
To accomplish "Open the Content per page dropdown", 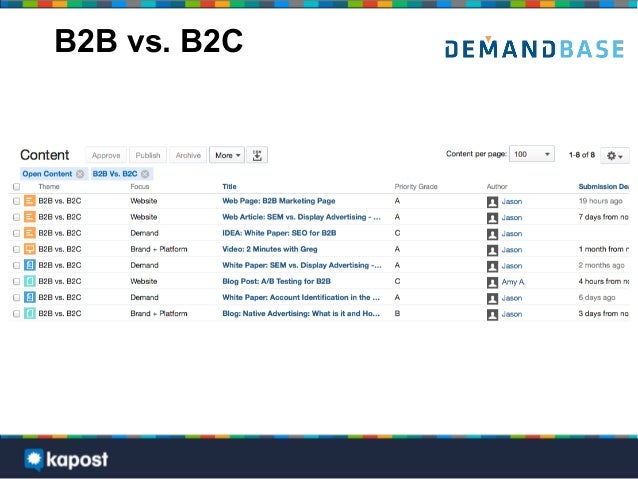I will pos(532,154).
